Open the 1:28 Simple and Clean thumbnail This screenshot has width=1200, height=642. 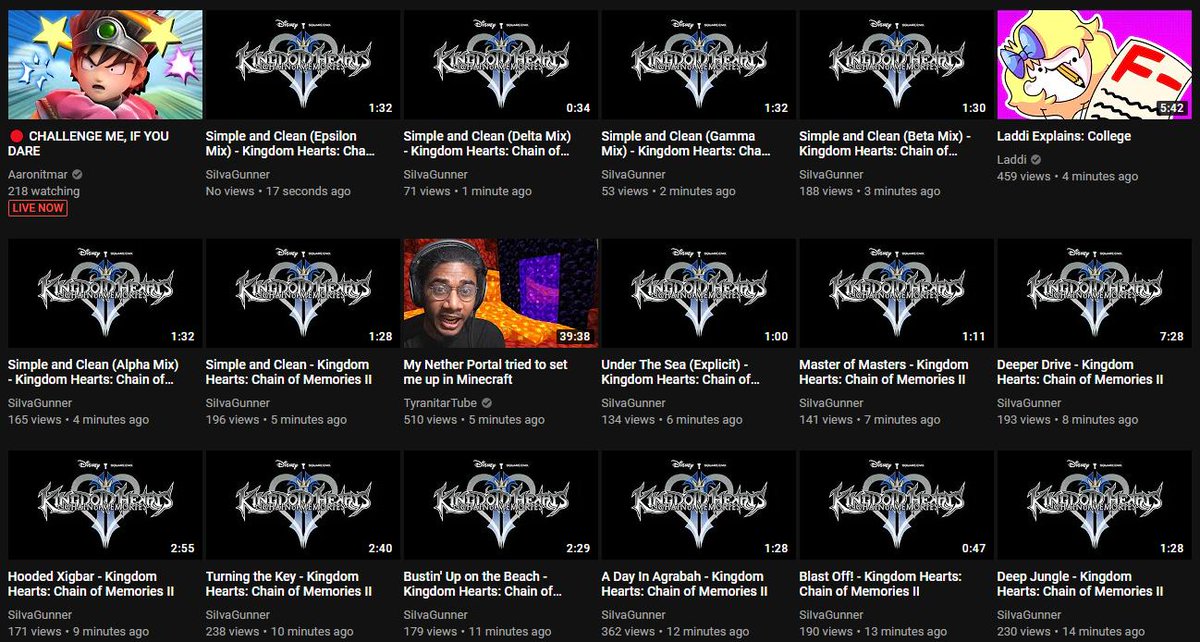click(x=303, y=293)
